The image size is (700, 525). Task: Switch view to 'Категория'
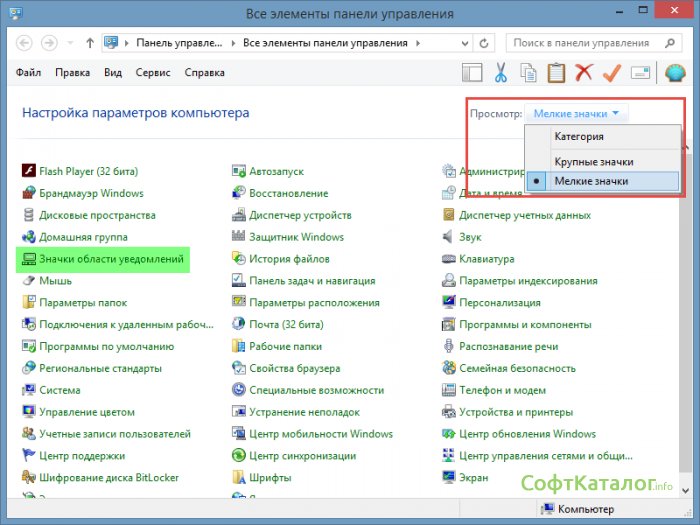pos(578,136)
